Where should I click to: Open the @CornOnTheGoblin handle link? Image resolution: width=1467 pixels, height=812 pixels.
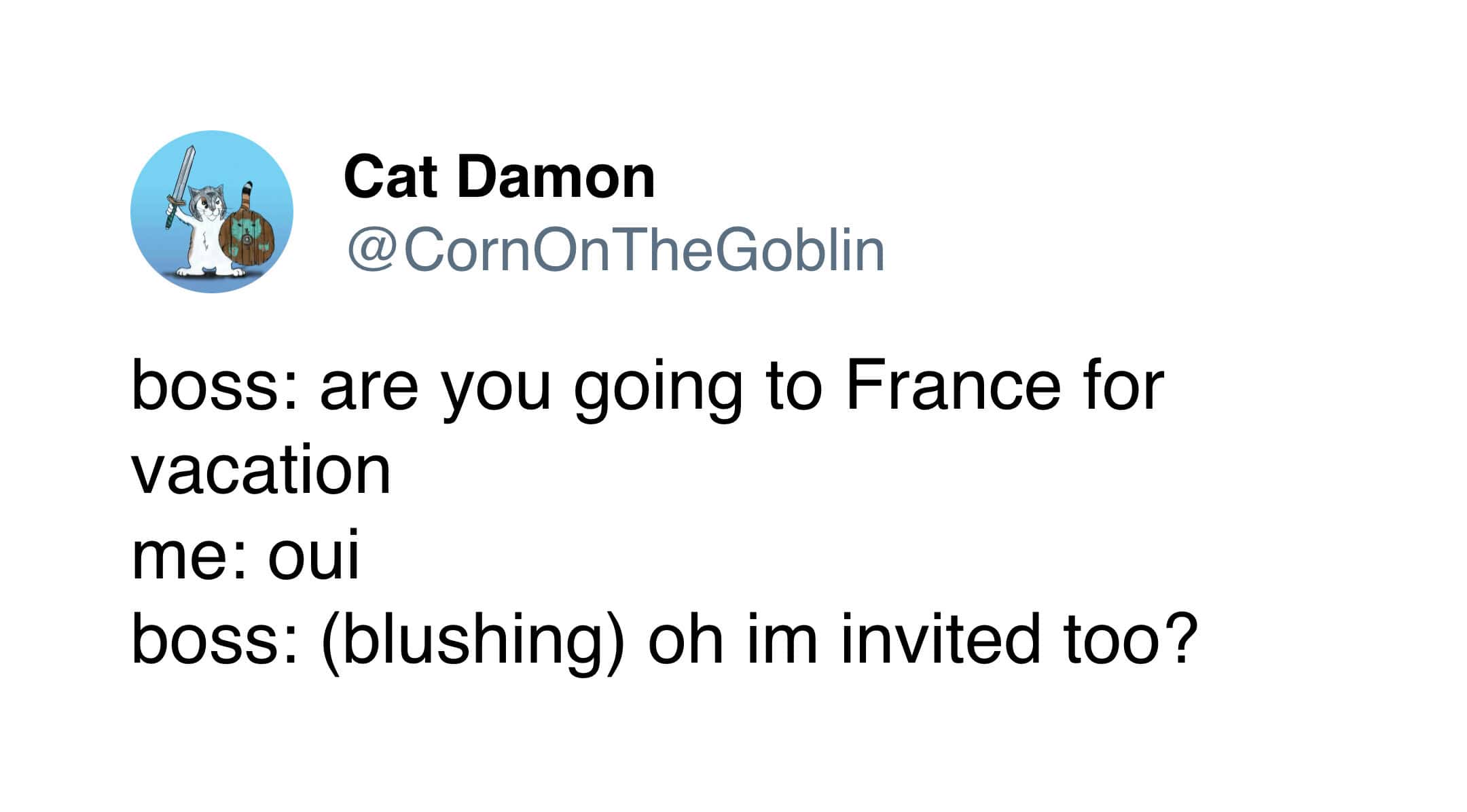click(616, 251)
